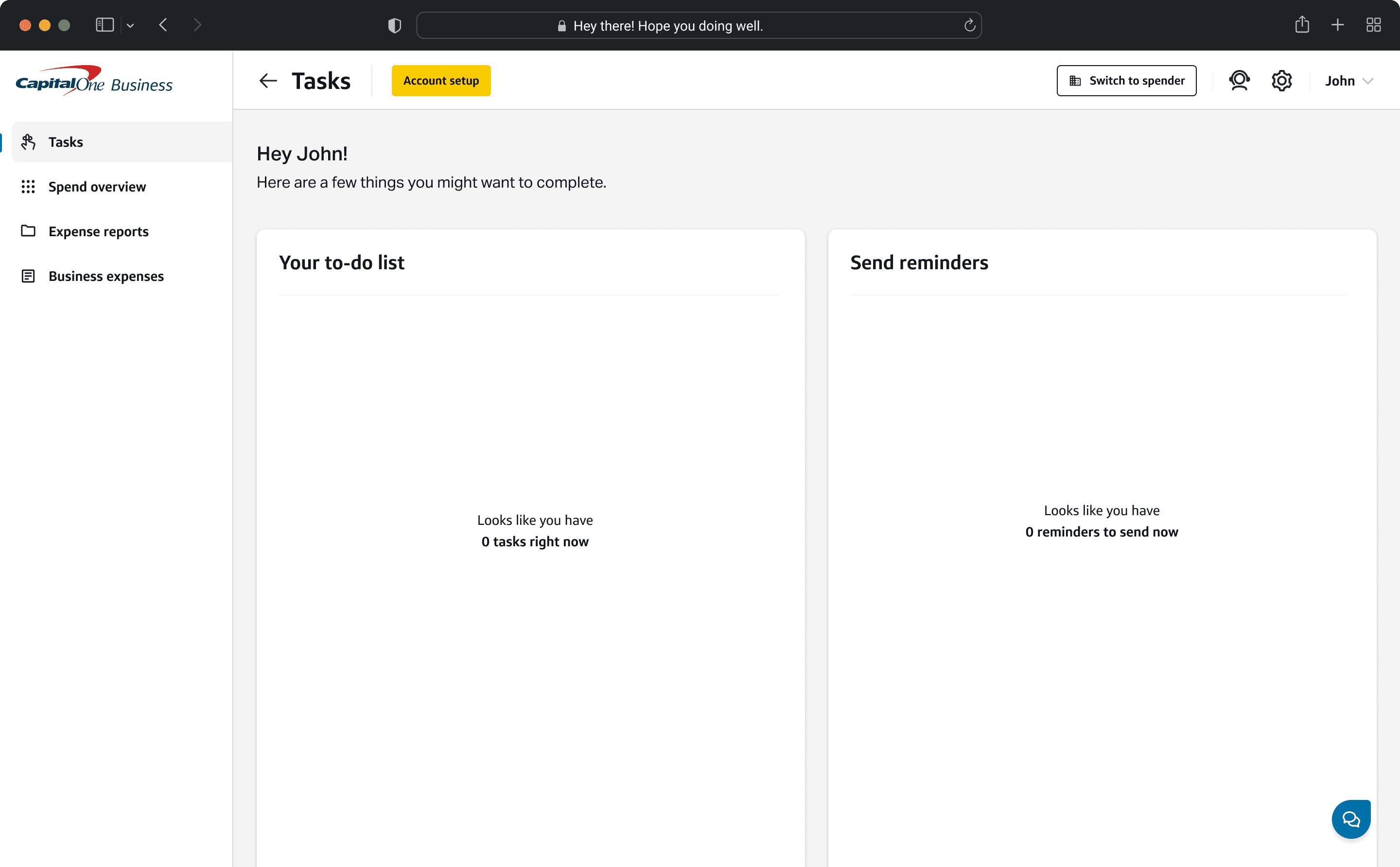Click the browser privacy shield icon

click(x=394, y=25)
